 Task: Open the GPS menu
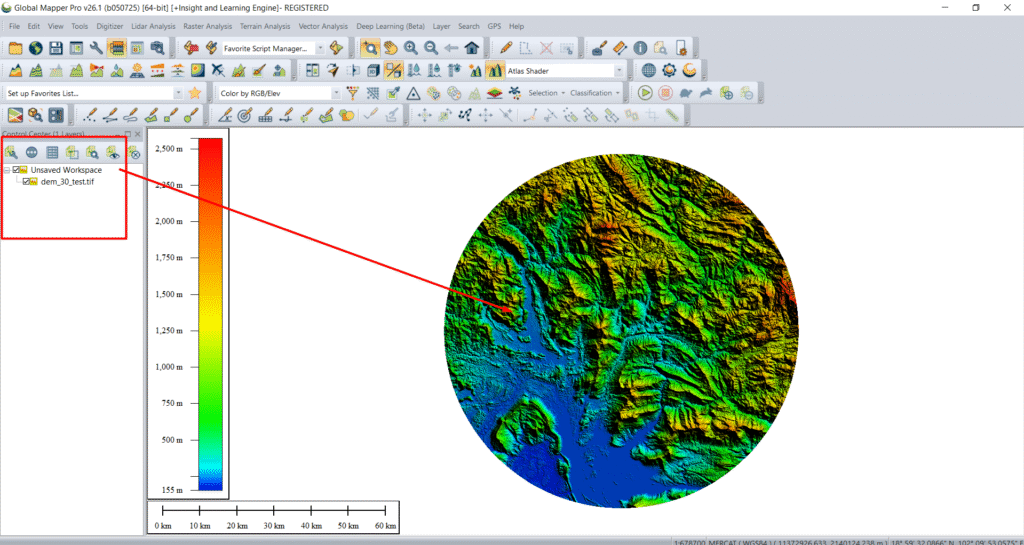tap(494, 26)
